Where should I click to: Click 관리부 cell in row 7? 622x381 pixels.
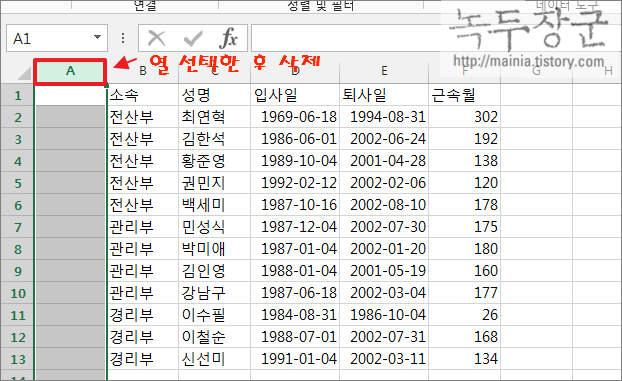(x=143, y=227)
